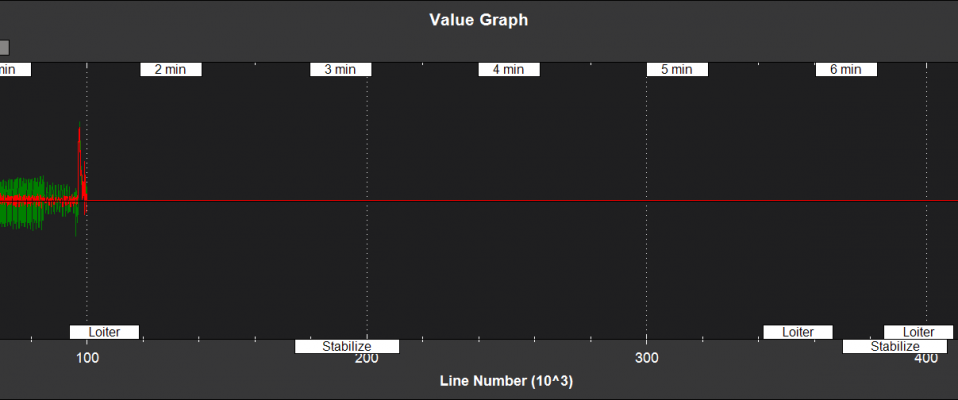Click the Loiter mode label near 100
958x400 pixels.
click(104, 332)
